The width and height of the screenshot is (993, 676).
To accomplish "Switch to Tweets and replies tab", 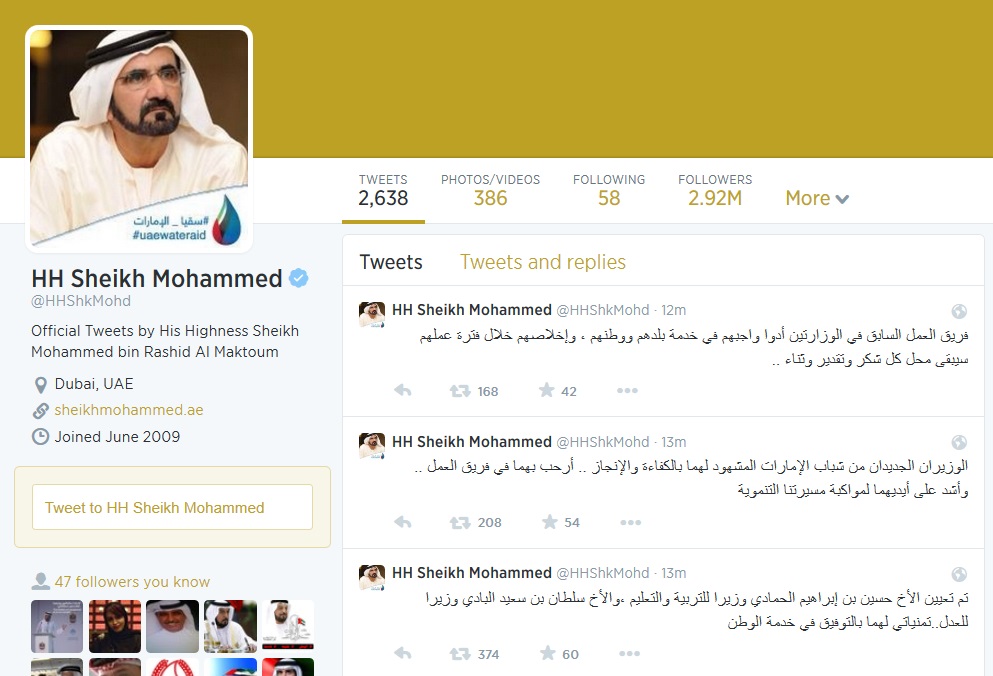I will click(x=543, y=262).
